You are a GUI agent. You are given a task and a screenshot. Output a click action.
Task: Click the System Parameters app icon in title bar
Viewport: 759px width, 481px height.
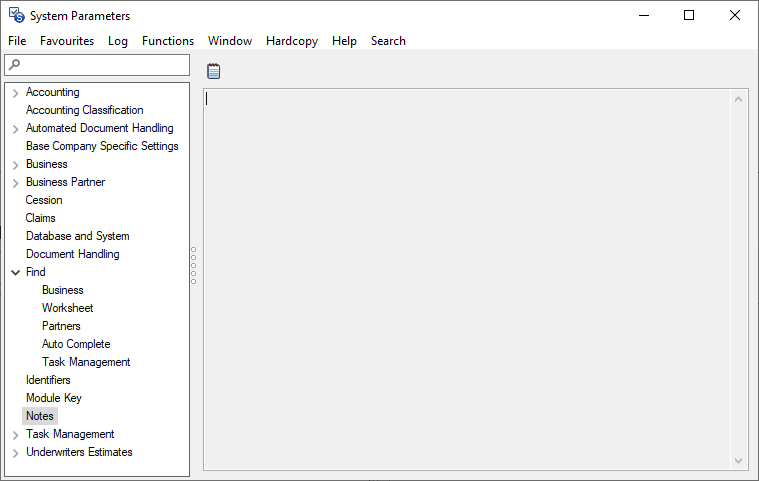[x=16, y=15]
